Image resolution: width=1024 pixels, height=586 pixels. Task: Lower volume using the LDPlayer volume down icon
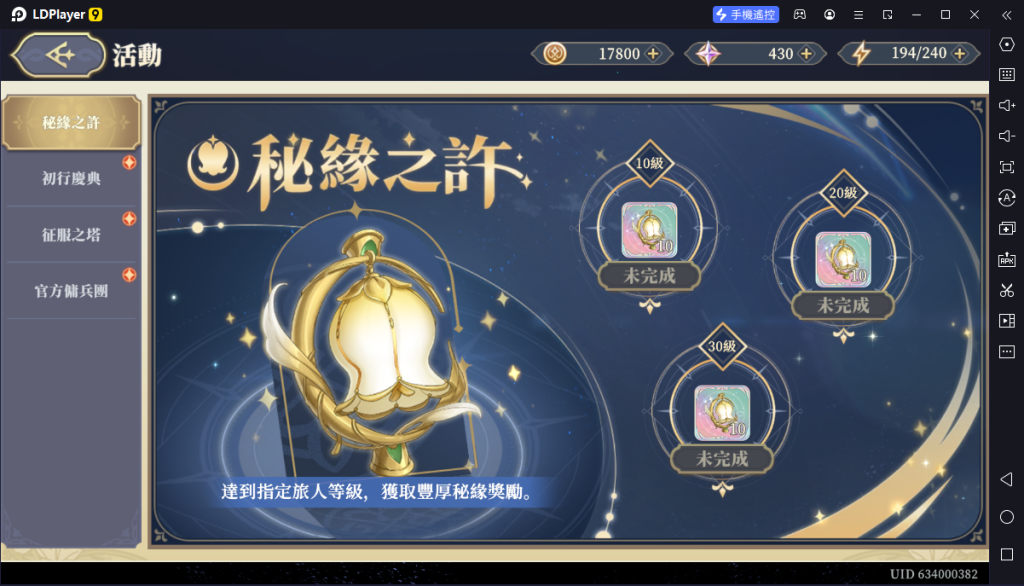click(x=1006, y=136)
